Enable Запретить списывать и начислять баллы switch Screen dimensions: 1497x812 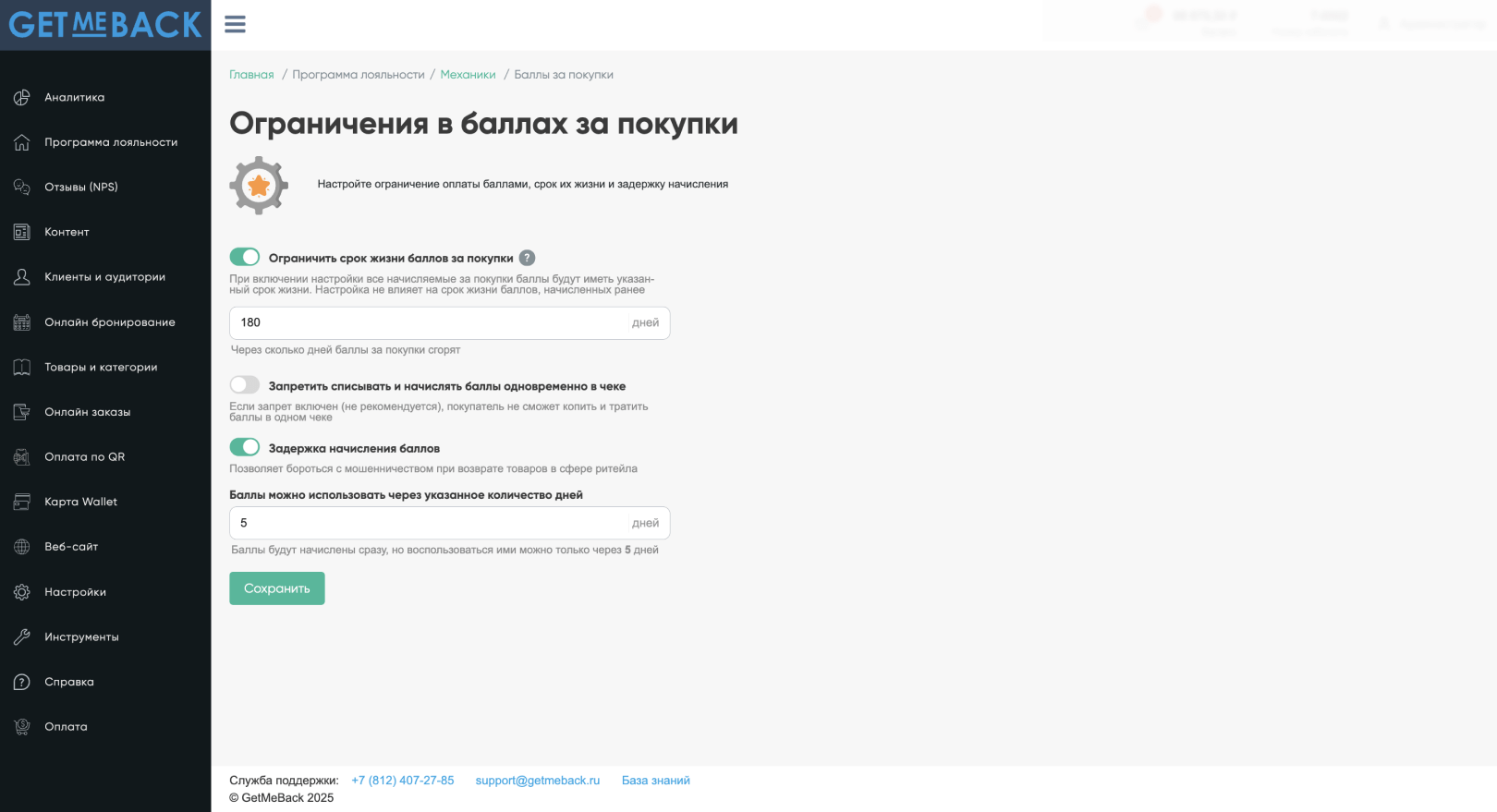245,385
